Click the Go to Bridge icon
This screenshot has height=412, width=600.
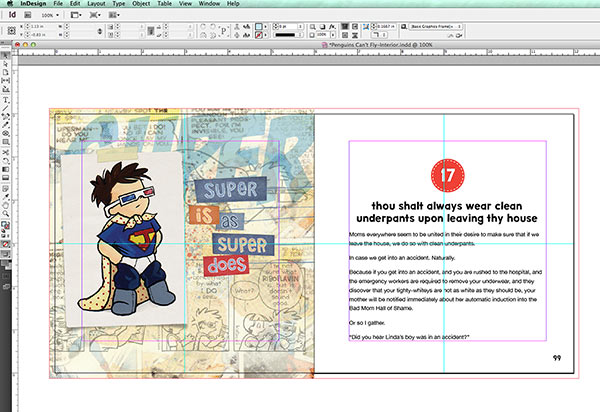[28, 15]
